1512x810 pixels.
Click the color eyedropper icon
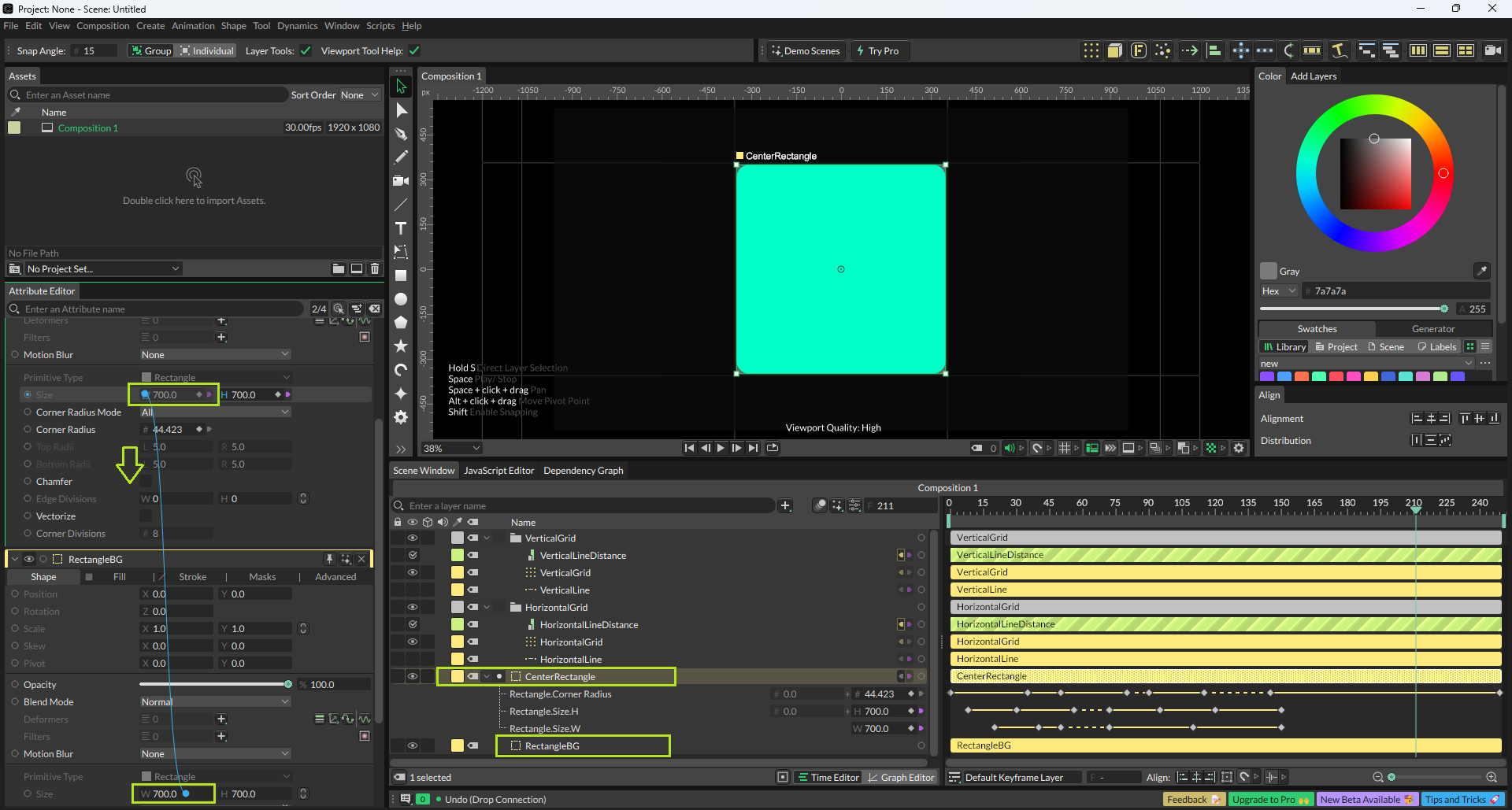pos(1481,271)
